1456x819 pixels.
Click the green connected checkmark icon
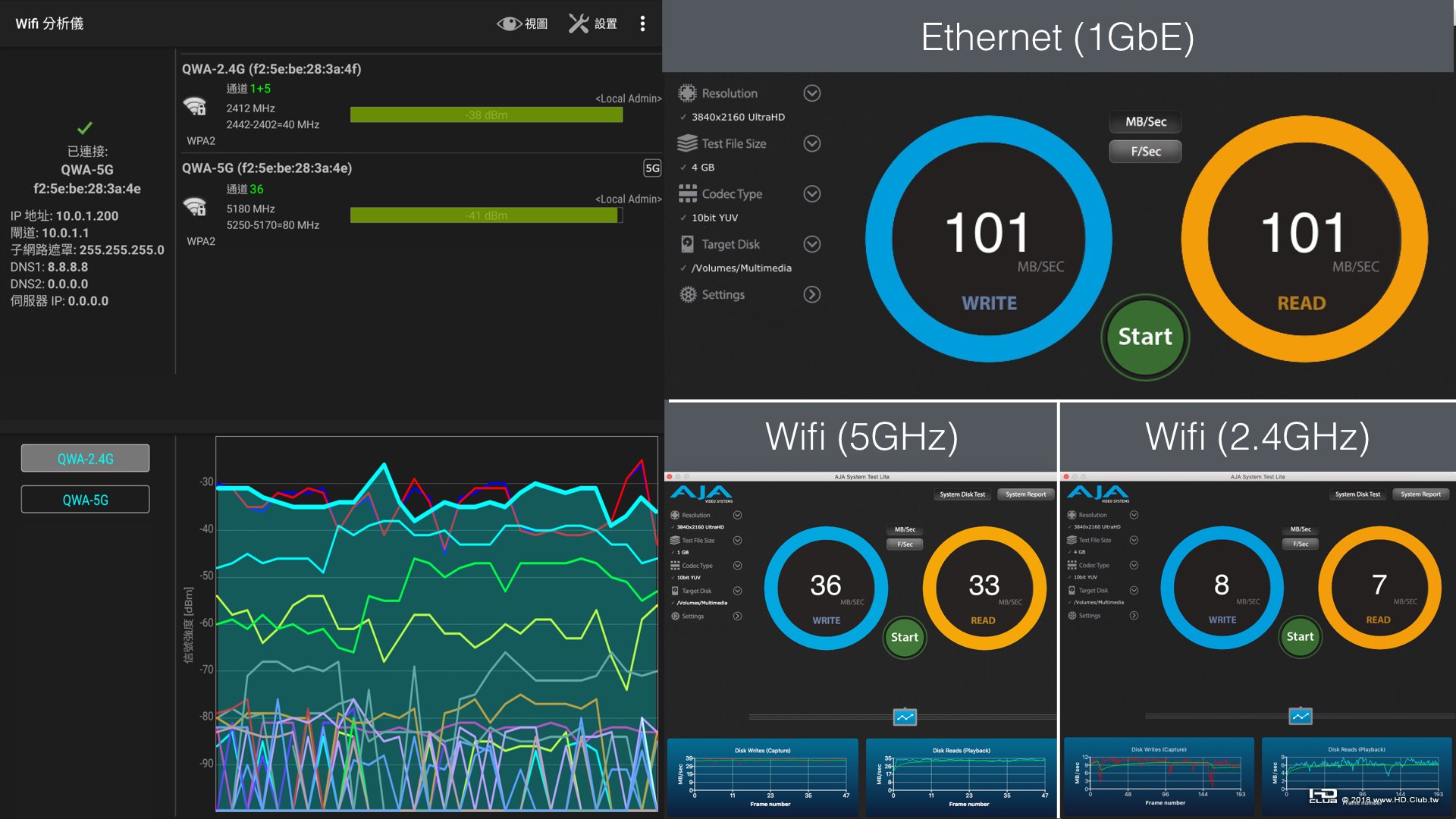point(85,127)
